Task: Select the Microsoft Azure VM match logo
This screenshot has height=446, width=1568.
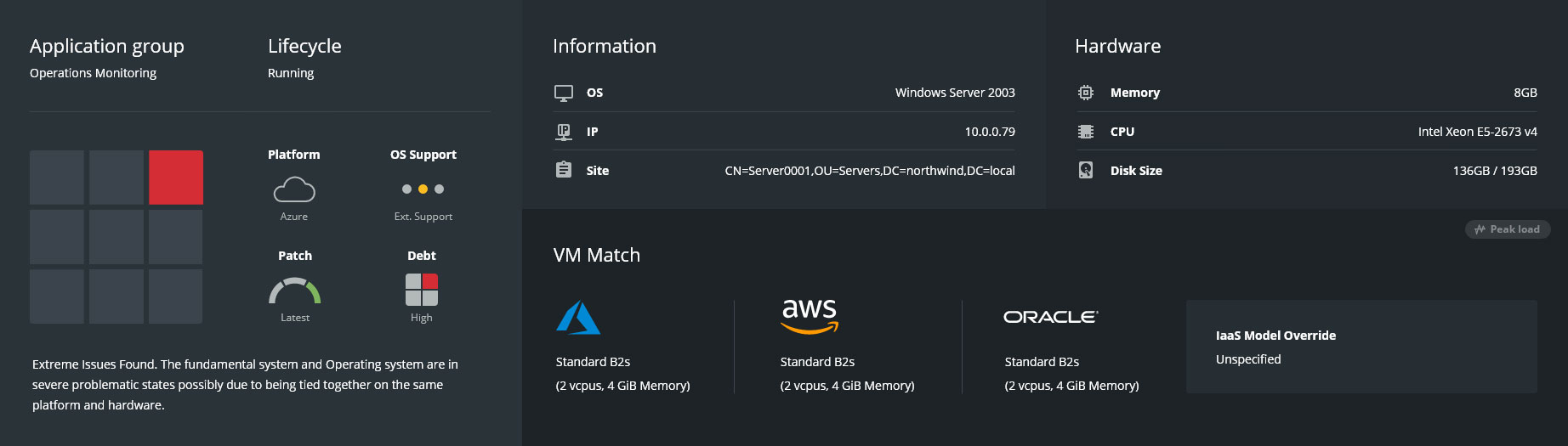Action: [x=578, y=318]
